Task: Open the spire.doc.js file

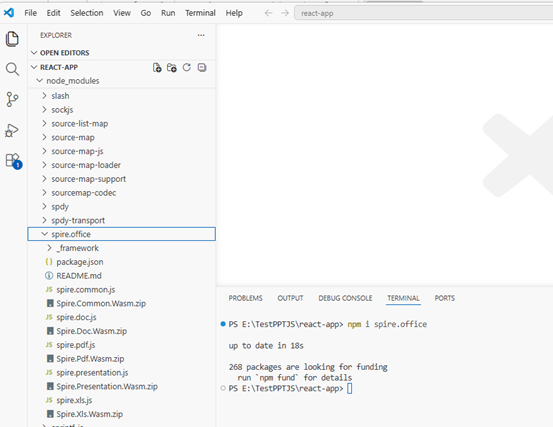Action: [x=122, y=317]
